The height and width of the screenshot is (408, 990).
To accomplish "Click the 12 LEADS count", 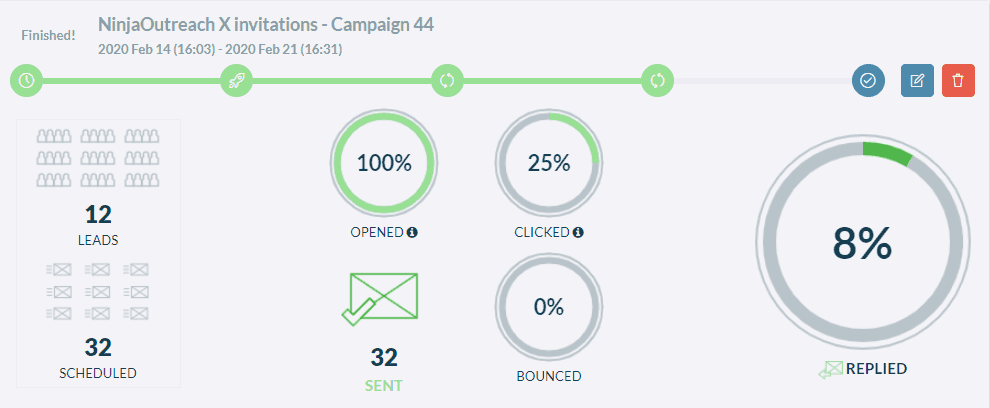I will tap(98, 215).
